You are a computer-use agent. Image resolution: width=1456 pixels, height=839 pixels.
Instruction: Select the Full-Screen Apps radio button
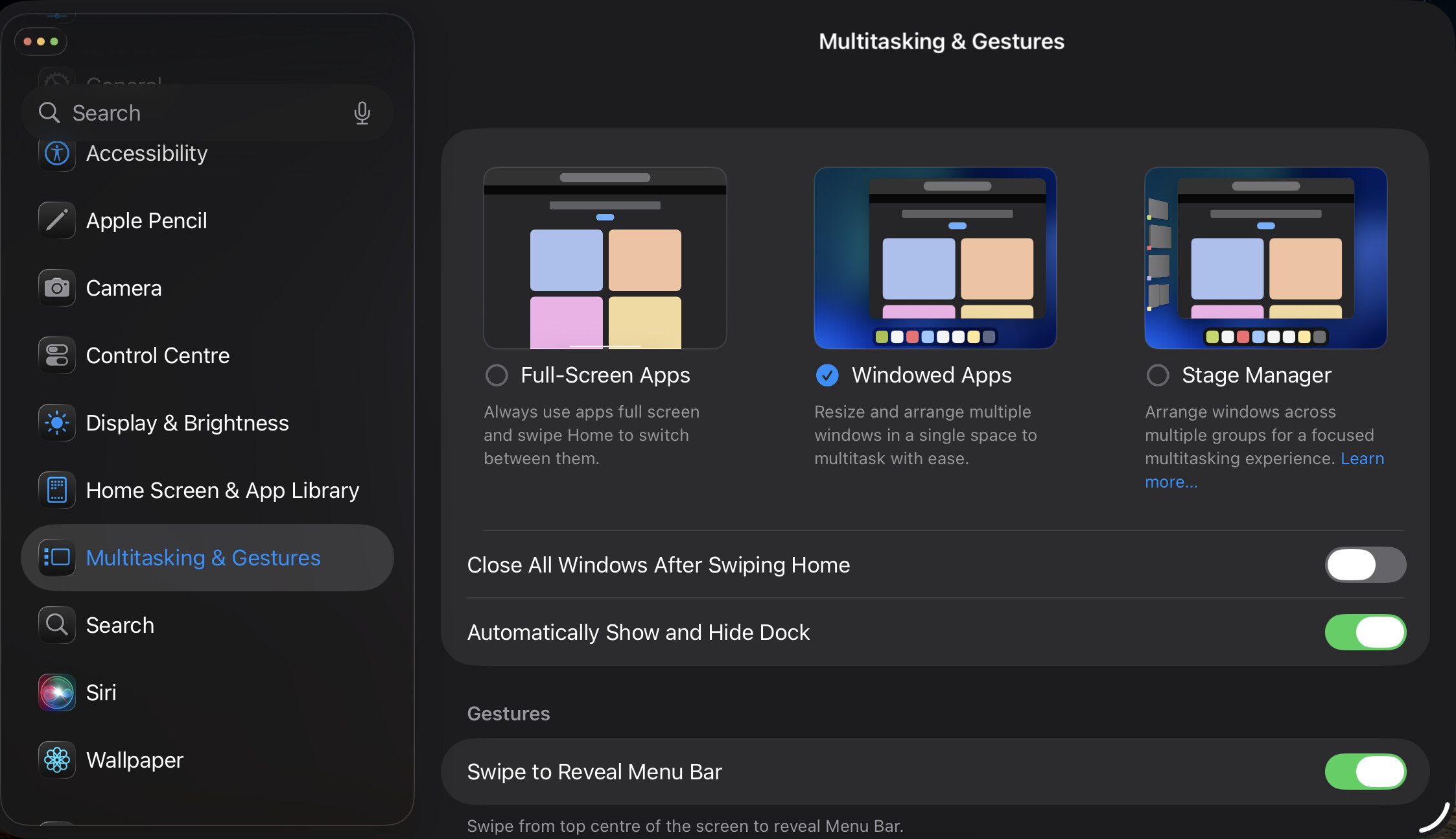coord(497,375)
